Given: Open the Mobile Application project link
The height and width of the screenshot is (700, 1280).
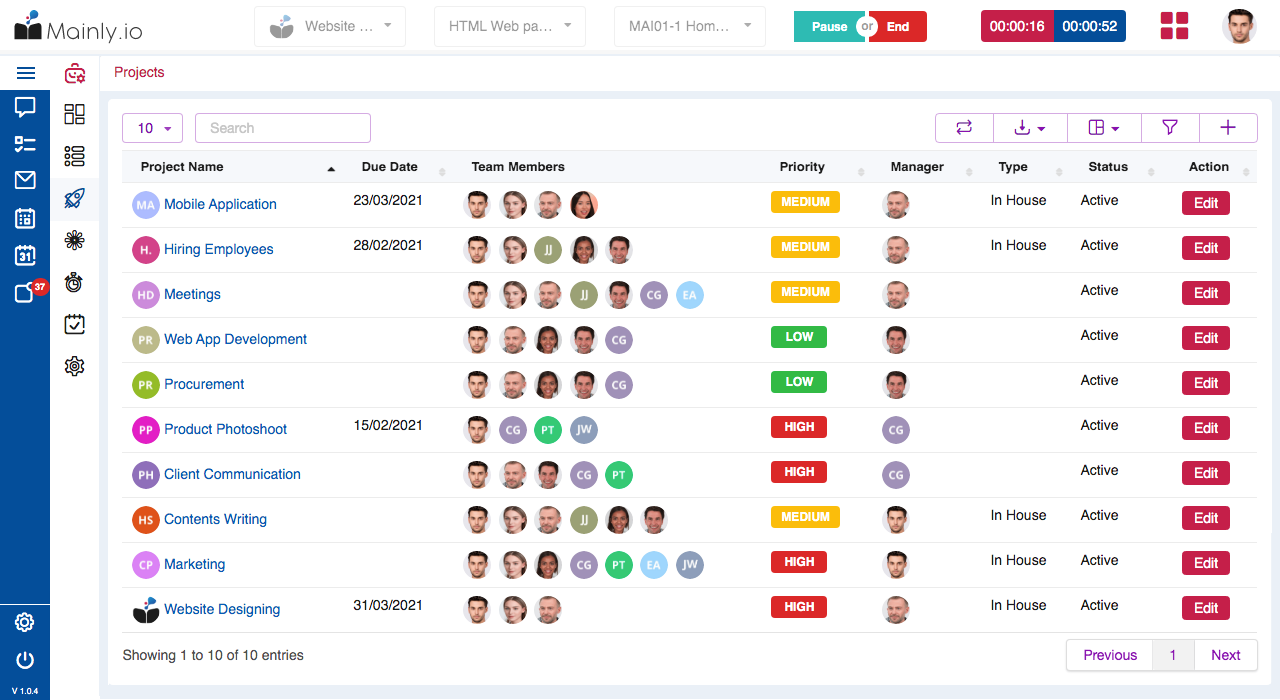Looking at the screenshot, I should coord(220,204).
